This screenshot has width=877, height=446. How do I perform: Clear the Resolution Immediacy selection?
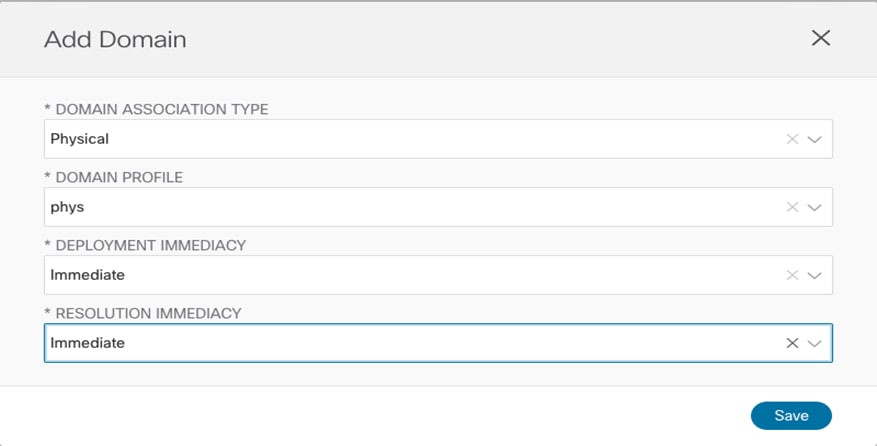pyautogui.click(x=792, y=343)
